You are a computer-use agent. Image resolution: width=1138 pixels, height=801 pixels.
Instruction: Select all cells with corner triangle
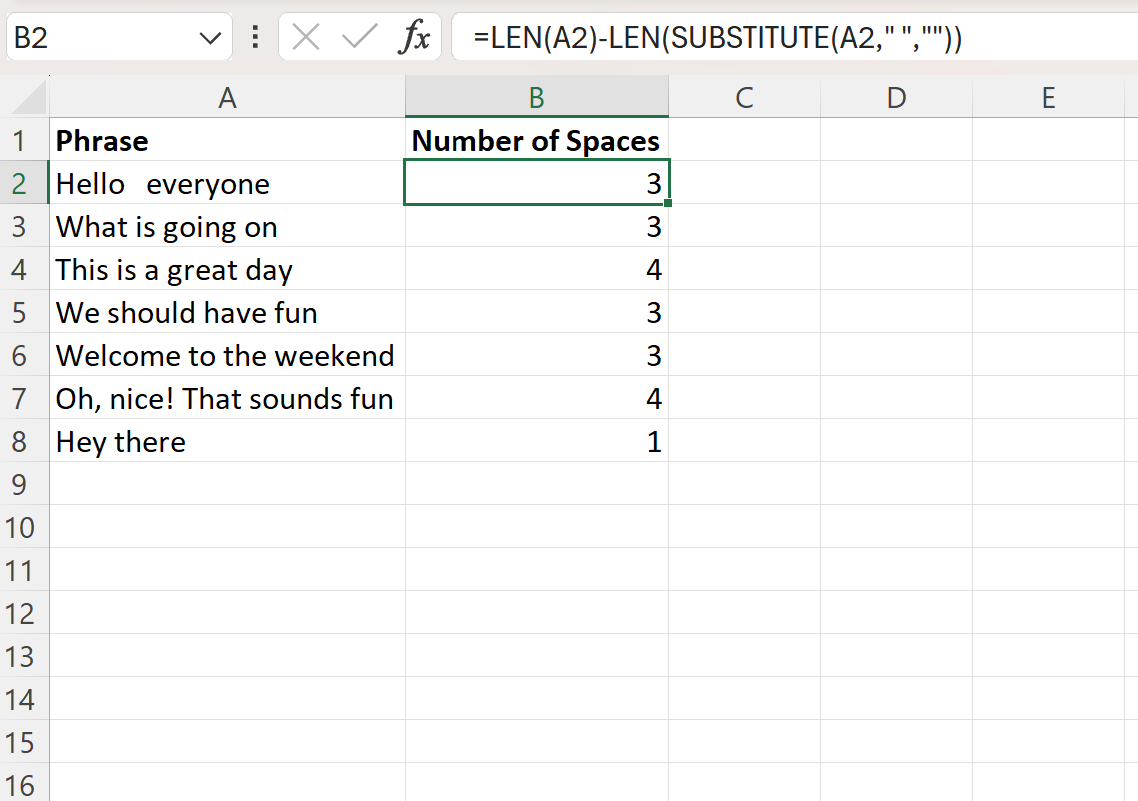coord(29,98)
